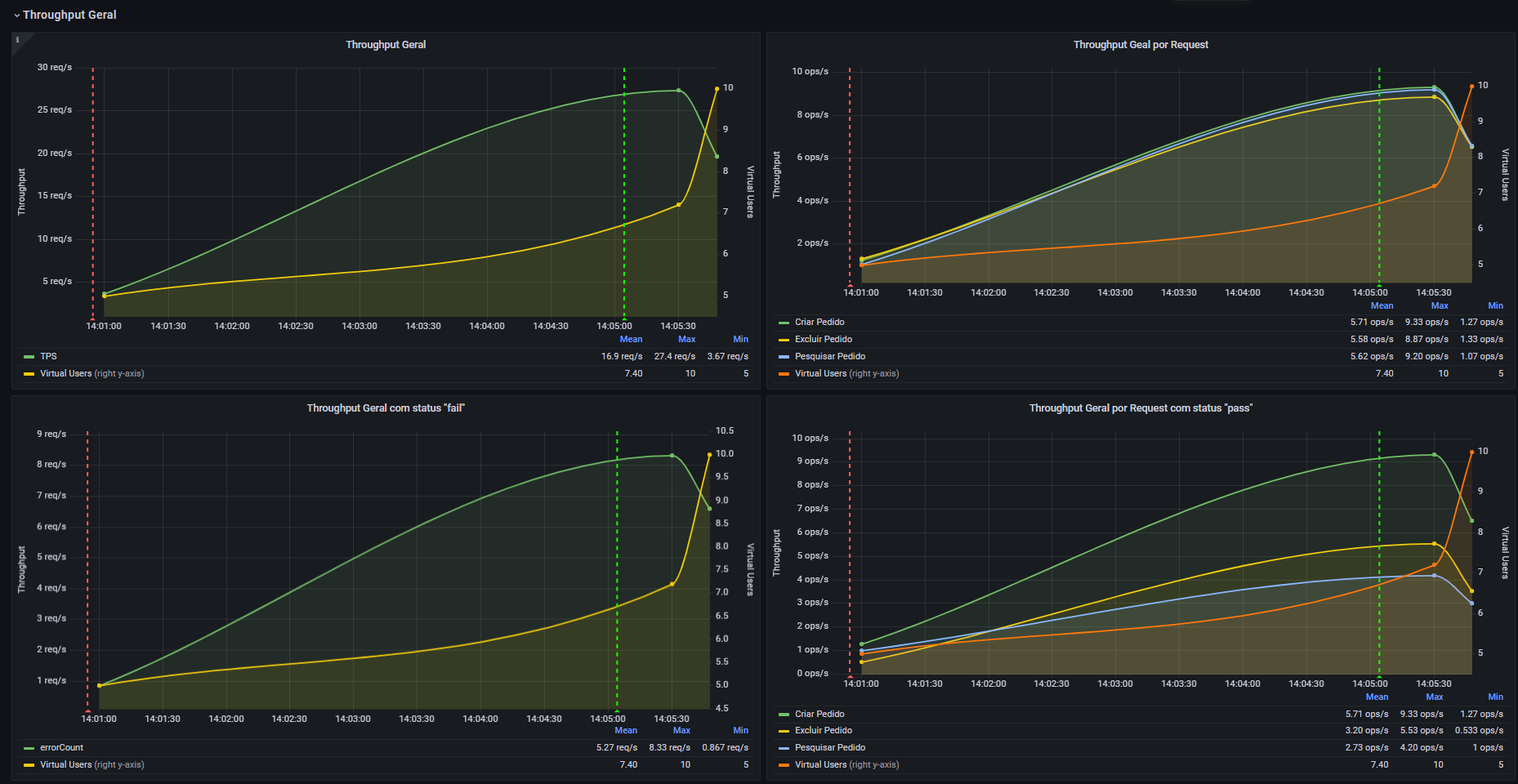Click Pesquisar Pedido blue swatch in pass legend

point(784,748)
